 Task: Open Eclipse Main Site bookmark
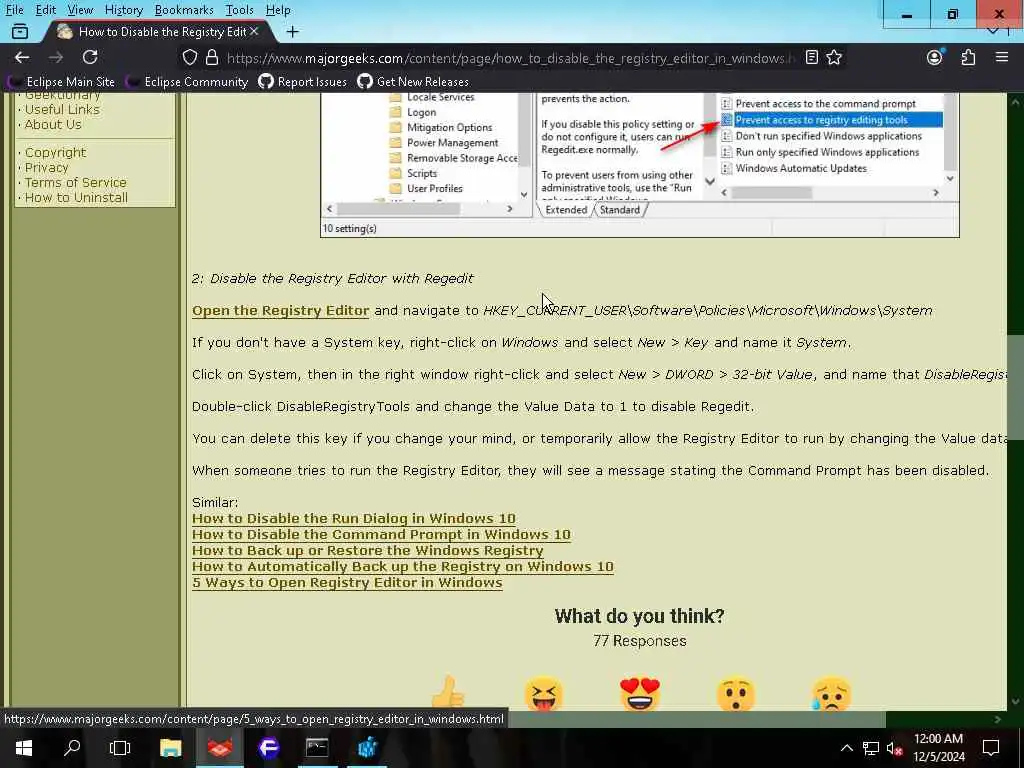(x=61, y=82)
